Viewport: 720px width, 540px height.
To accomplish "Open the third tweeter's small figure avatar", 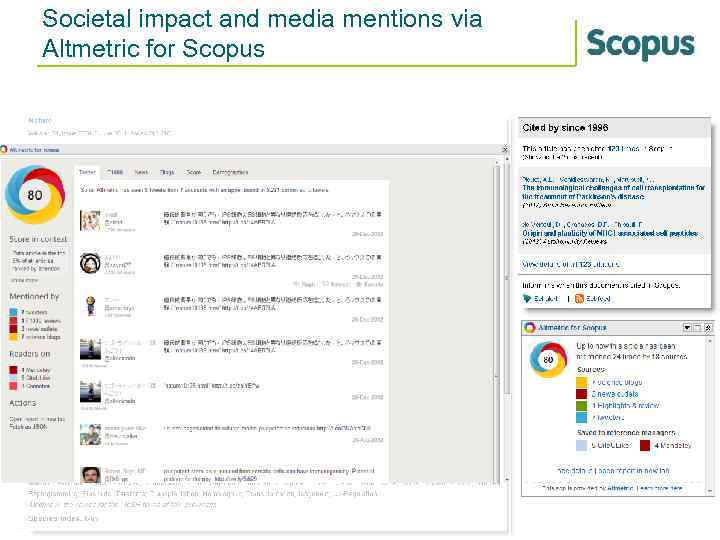I will click(90, 306).
